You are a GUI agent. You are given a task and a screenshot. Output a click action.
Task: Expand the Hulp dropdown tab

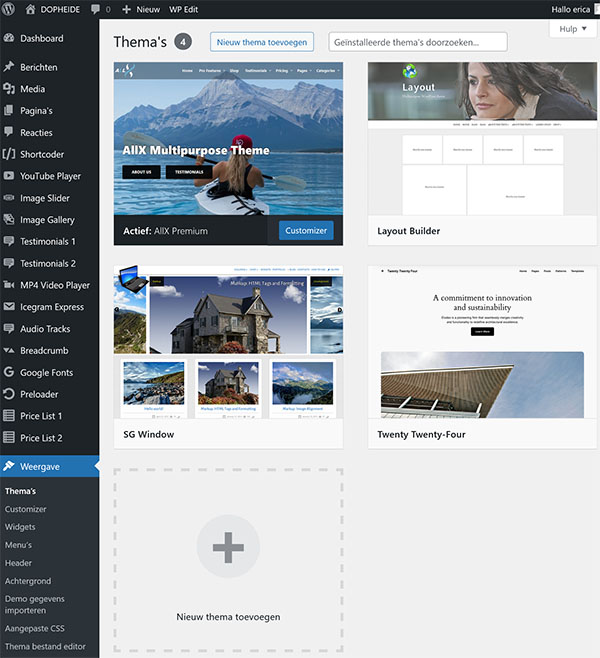tap(573, 29)
